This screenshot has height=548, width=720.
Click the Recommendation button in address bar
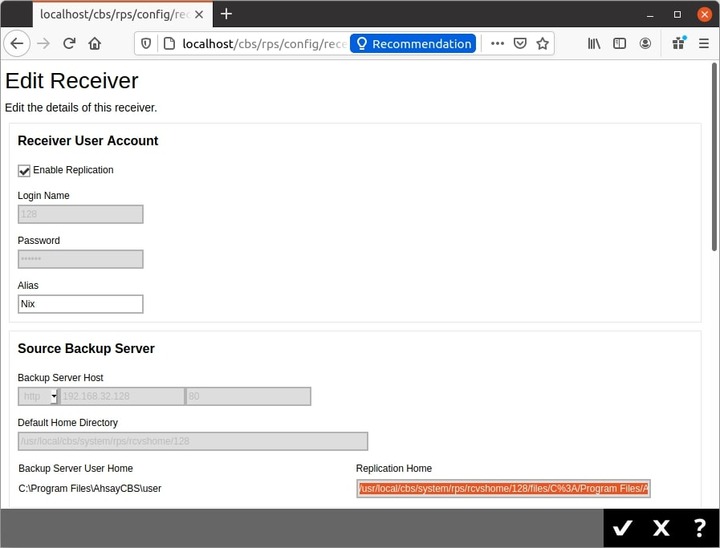pos(413,44)
